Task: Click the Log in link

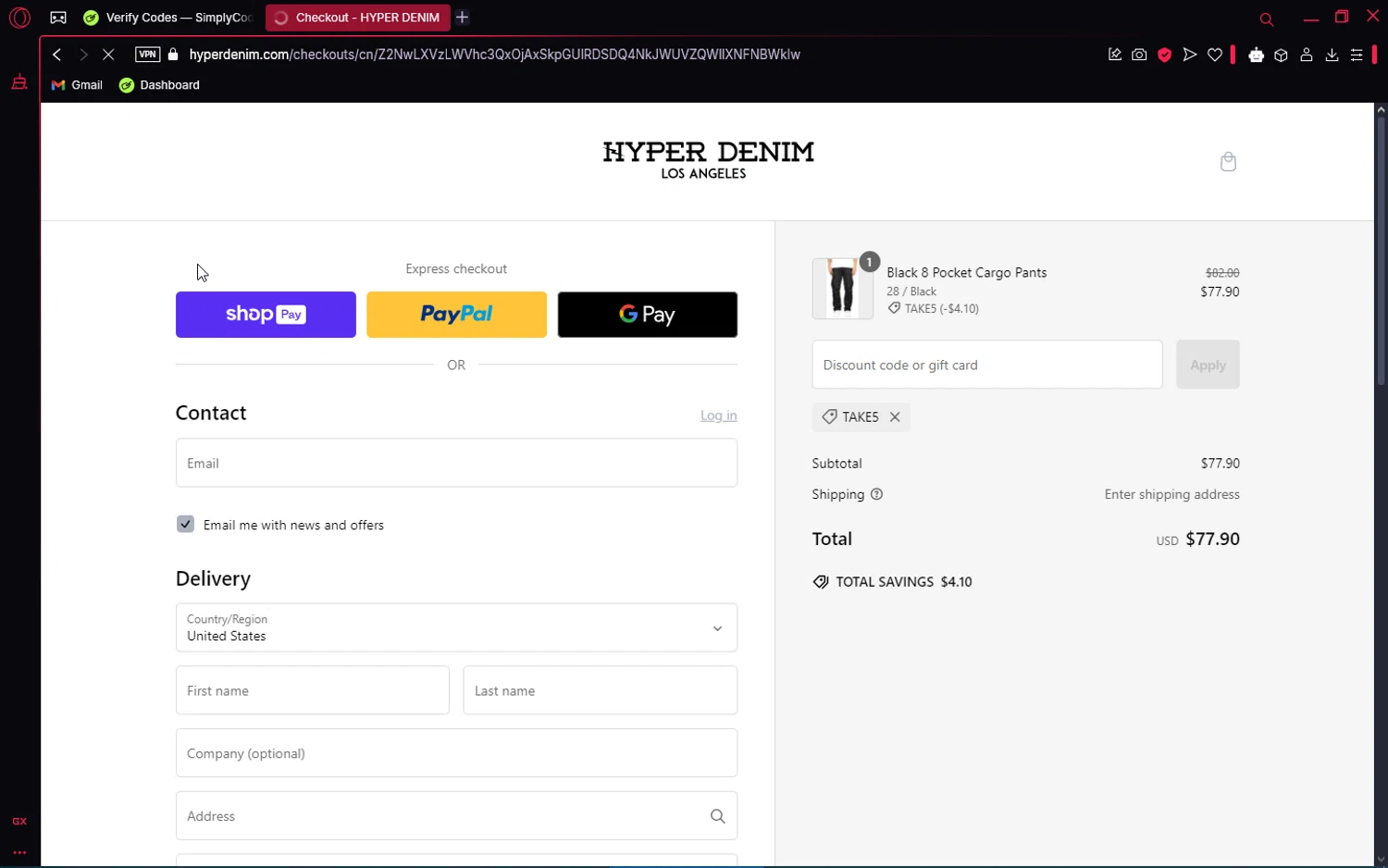Action: tap(719, 415)
